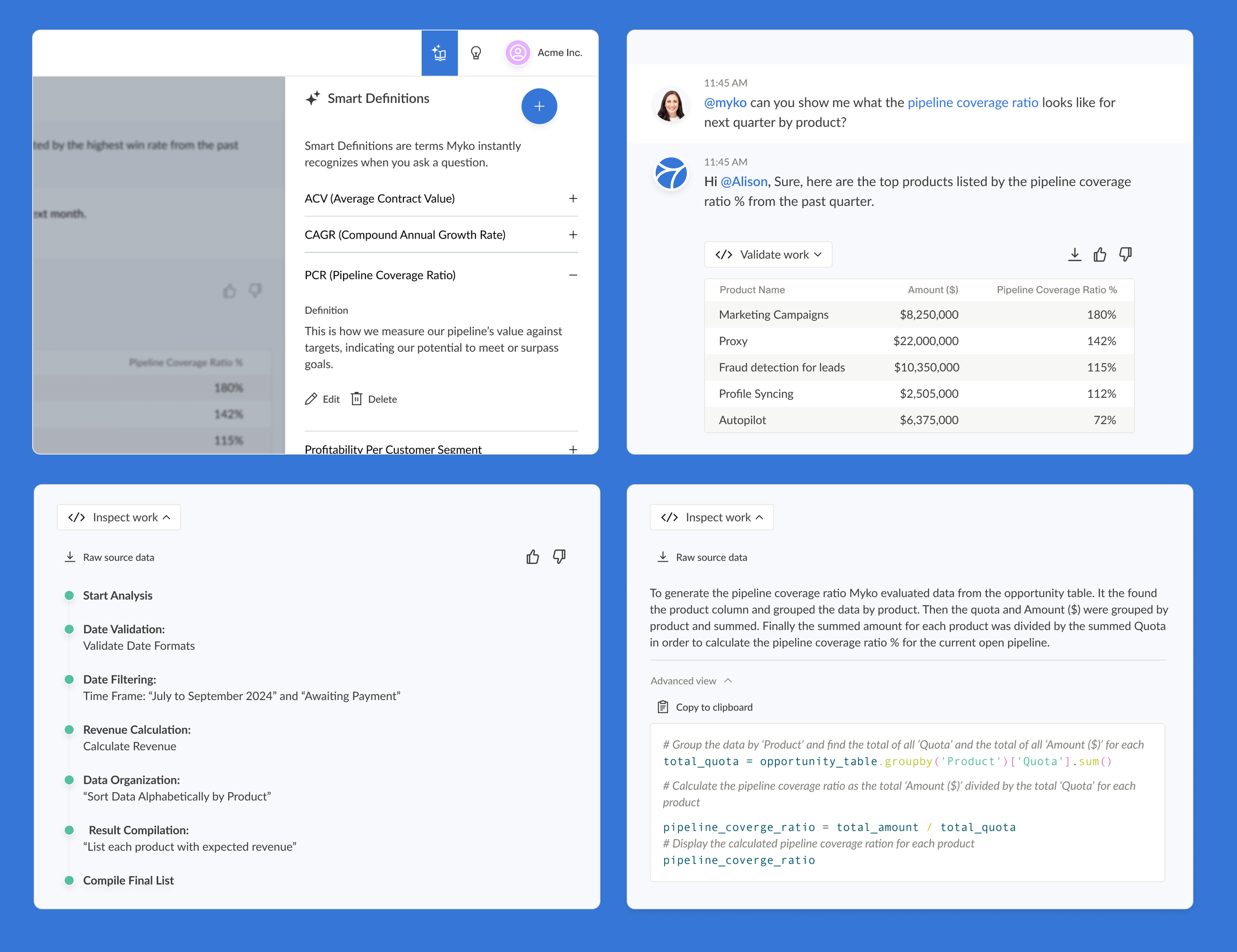Click the @Alison mention link
This screenshot has width=1237, height=952.
pos(744,181)
